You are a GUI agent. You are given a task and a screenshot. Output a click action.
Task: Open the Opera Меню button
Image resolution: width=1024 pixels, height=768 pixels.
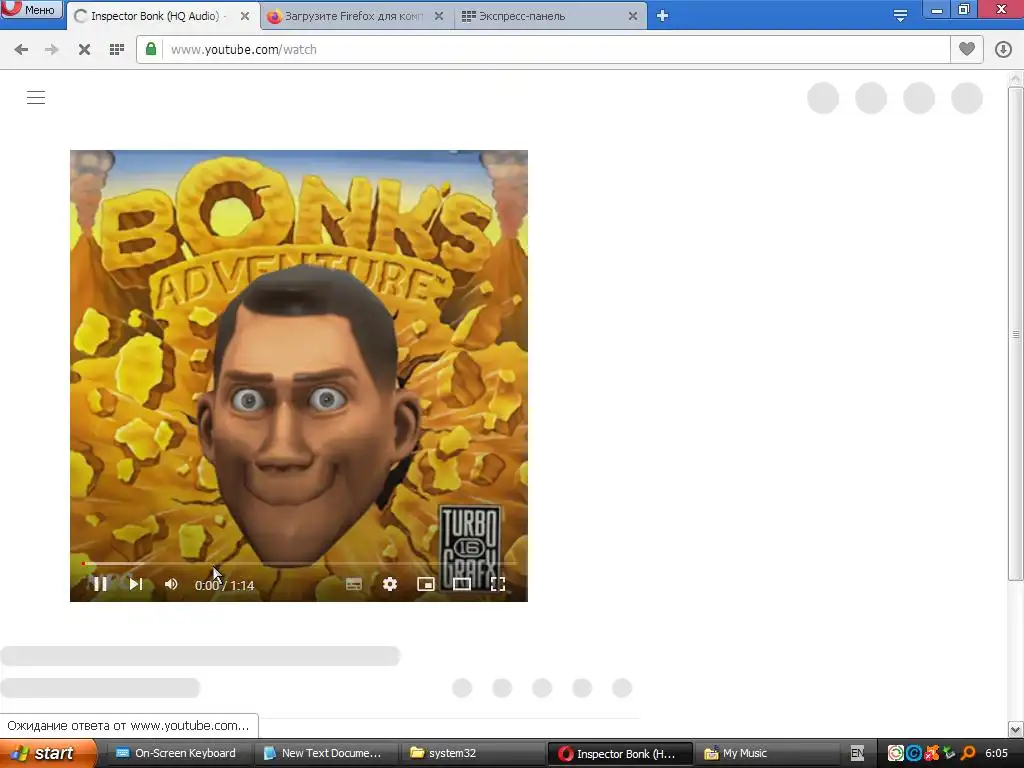click(31, 9)
